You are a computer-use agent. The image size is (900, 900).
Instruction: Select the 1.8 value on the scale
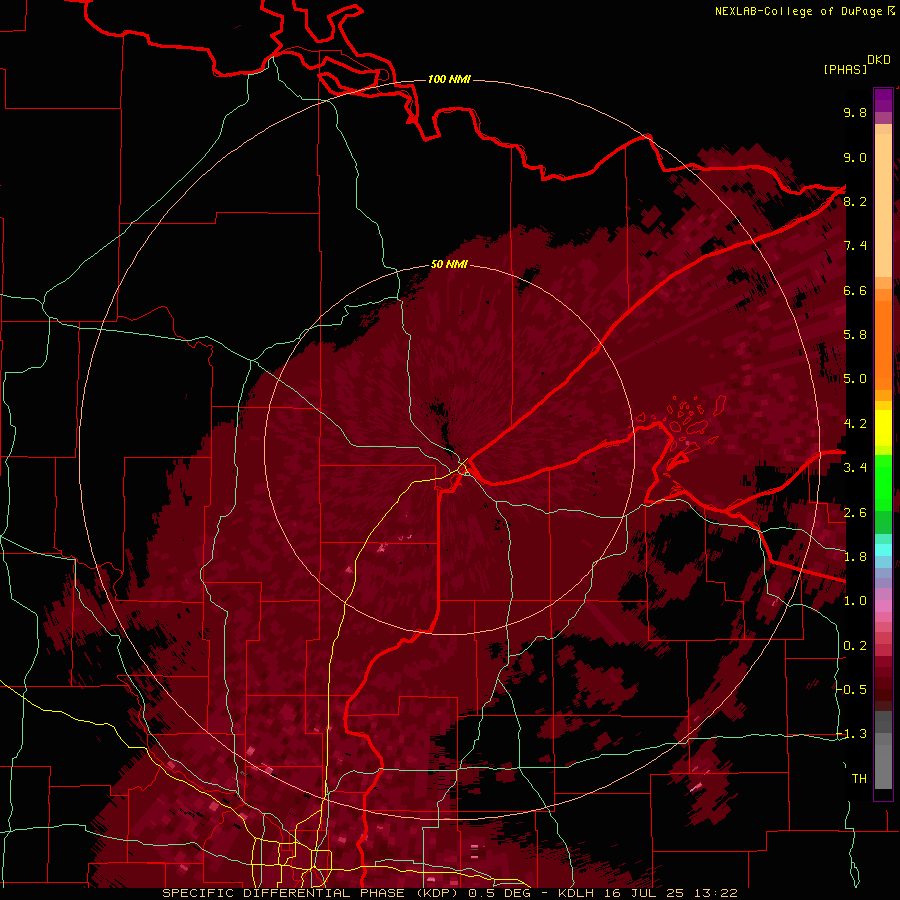click(855, 557)
